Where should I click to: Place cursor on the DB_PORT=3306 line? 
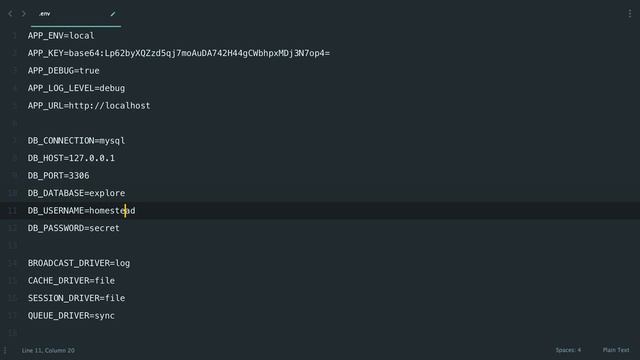click(58, 176)
